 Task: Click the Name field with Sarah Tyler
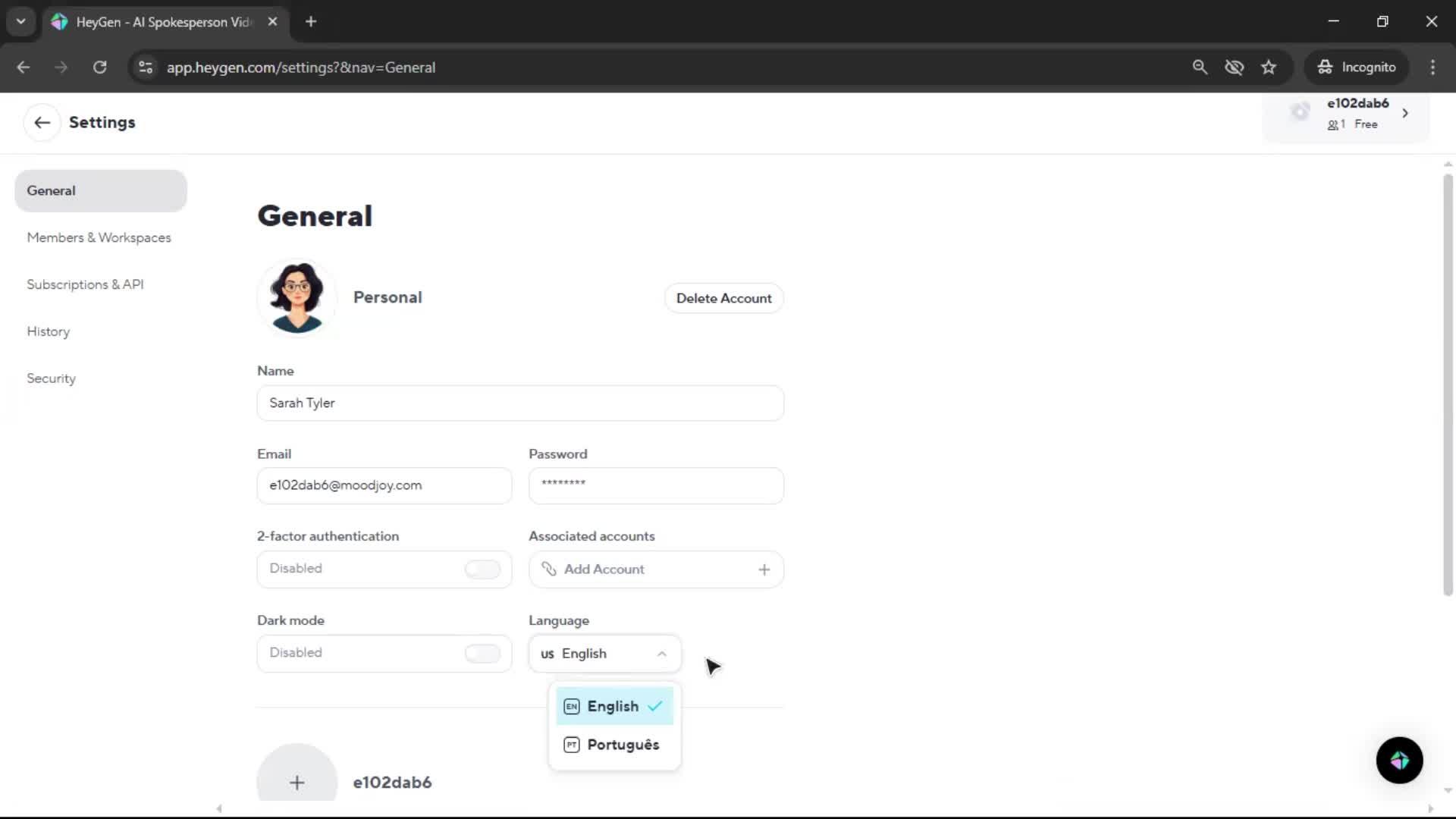pos(520,403)
